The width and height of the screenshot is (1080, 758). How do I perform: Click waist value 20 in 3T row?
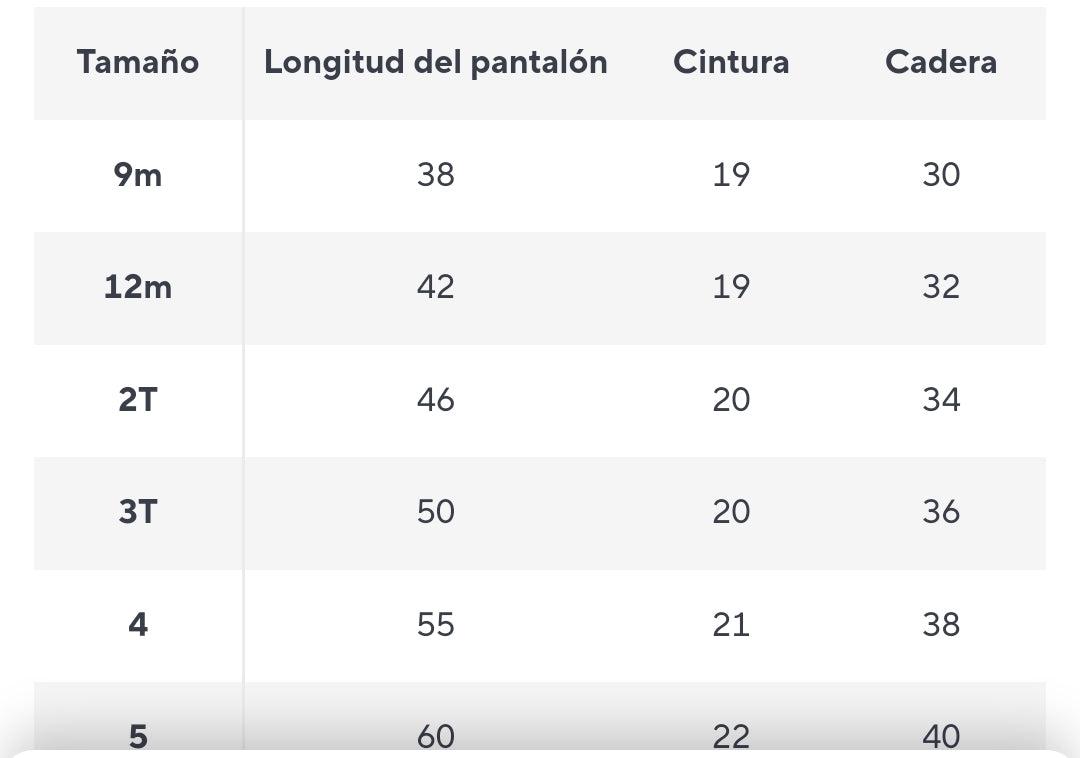coord(731,512)
